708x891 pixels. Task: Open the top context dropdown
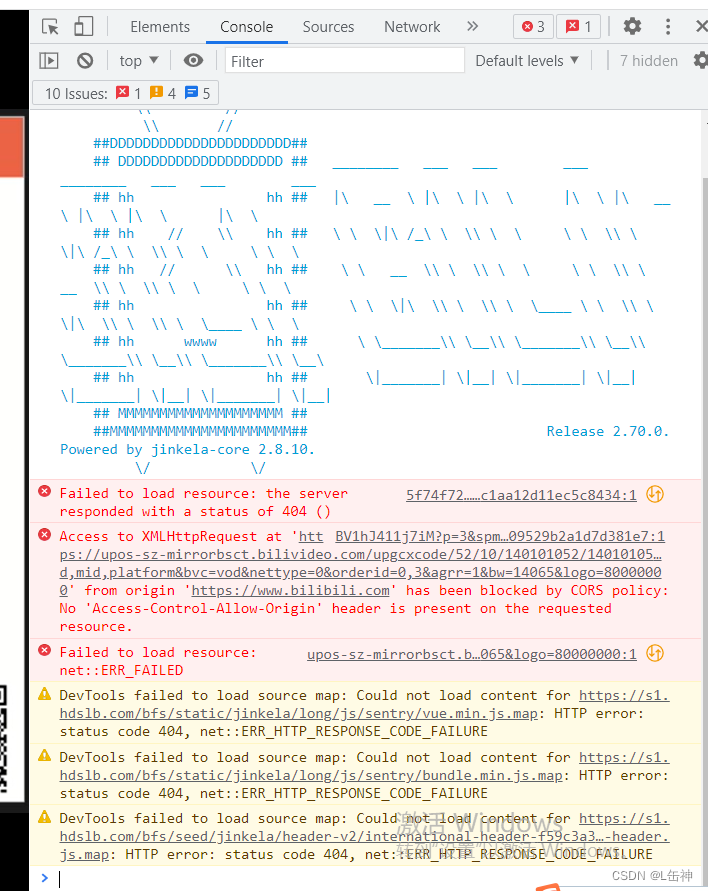pyautogui.click(x=139, y=61)
